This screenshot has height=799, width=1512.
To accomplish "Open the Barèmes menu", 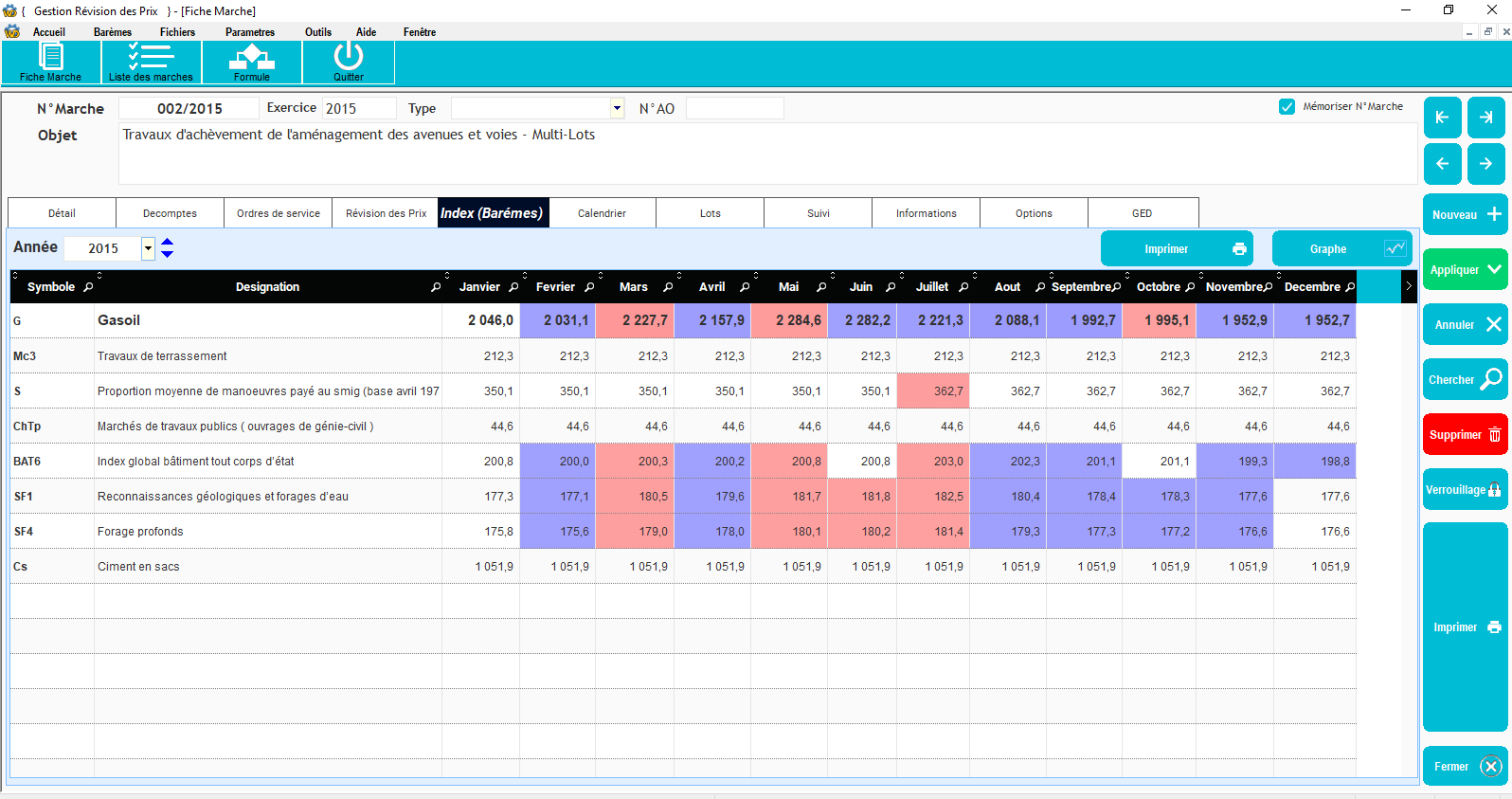I will pyautogui.click(x=113, y=32).
